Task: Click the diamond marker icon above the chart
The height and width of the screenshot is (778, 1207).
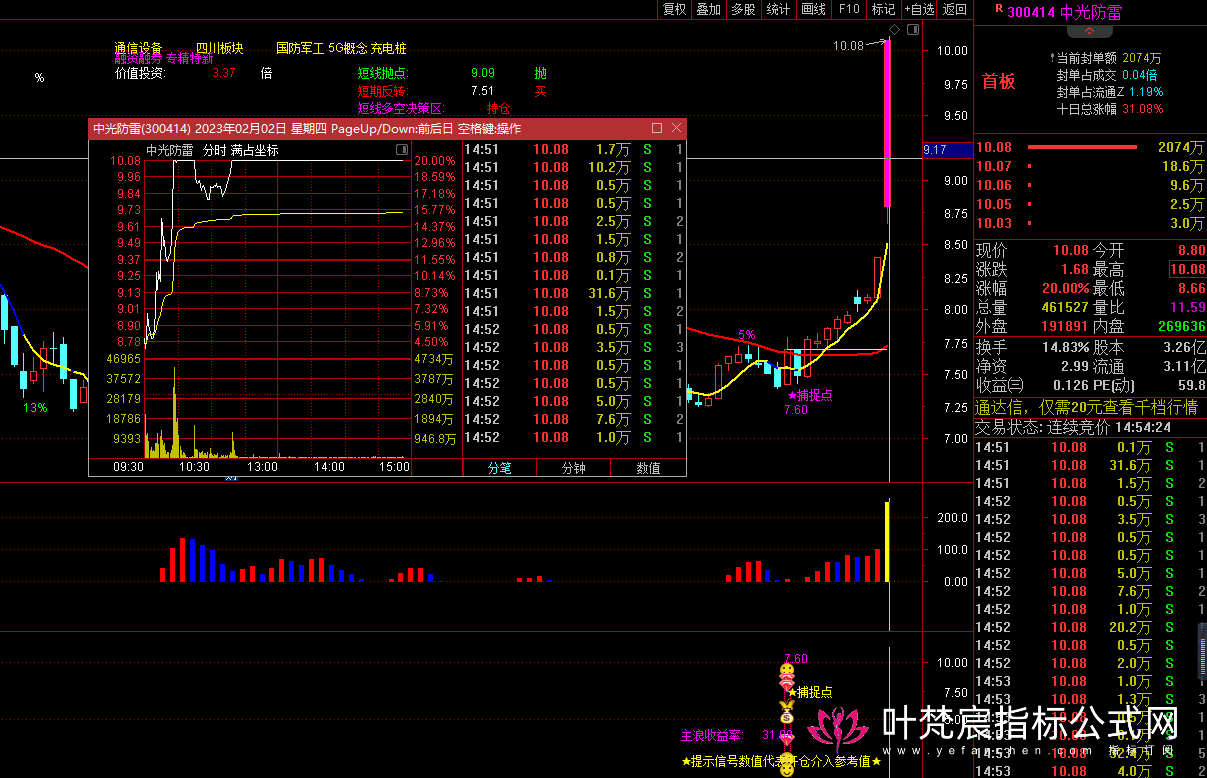Action: tap(893, 30)
